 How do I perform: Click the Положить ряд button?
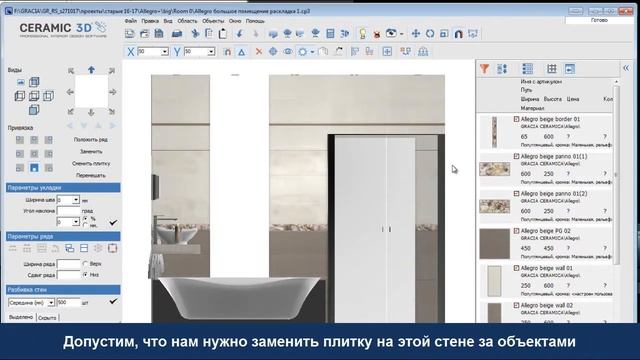coord(91,140)
